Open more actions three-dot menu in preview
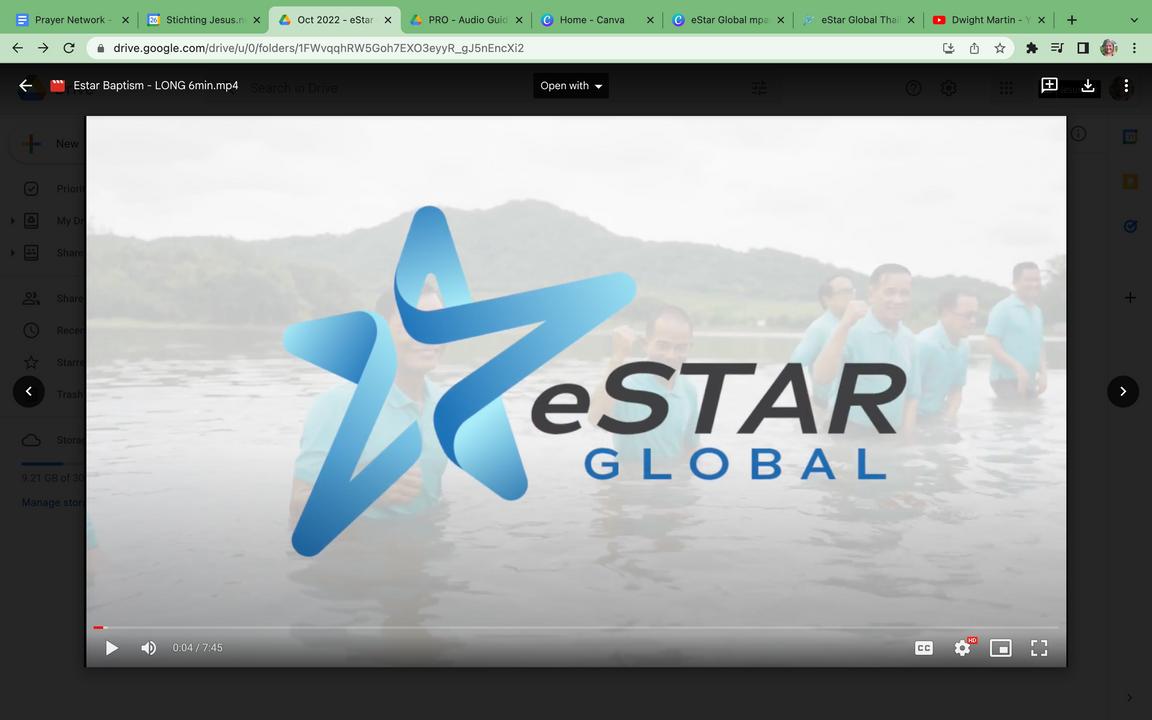Screen dimensions: 1152x720 tap(1126, 86)
